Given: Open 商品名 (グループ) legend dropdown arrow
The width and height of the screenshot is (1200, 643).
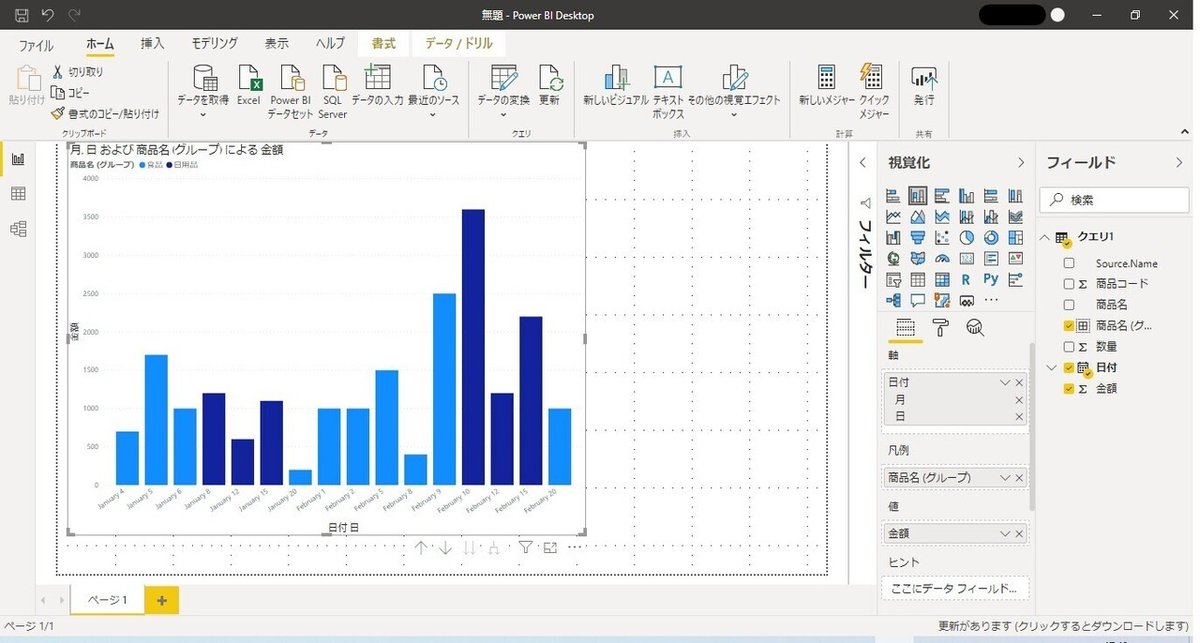Looking at the screenshot, I should pos(1005,478).
